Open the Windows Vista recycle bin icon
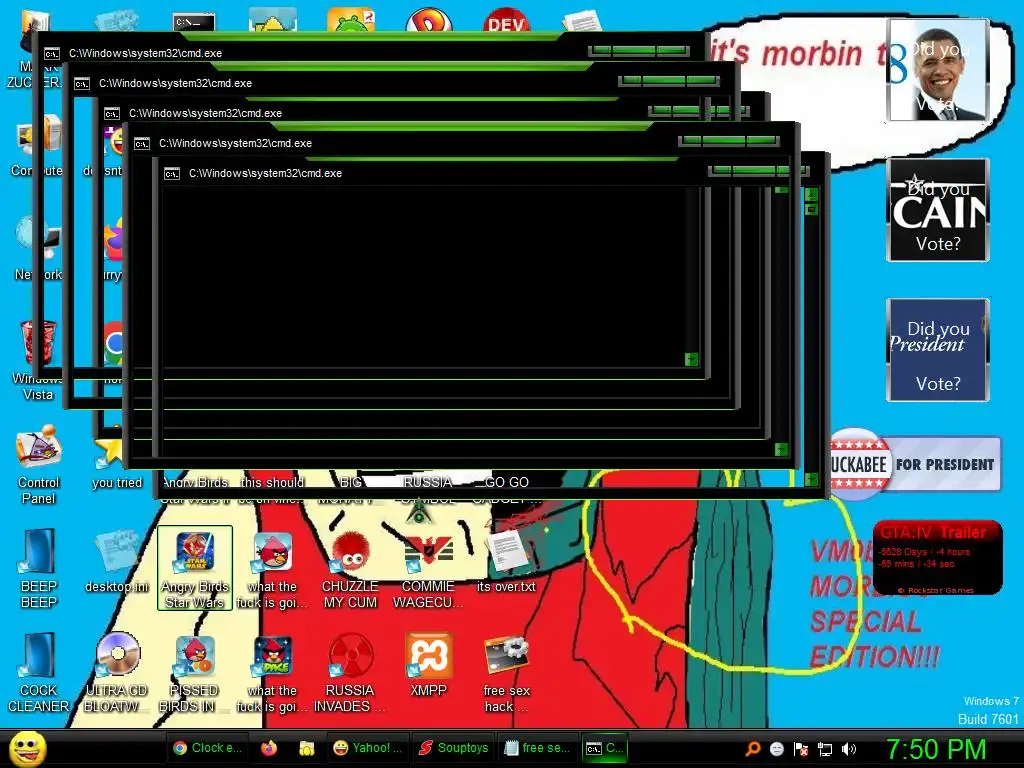 click(38, 360)
